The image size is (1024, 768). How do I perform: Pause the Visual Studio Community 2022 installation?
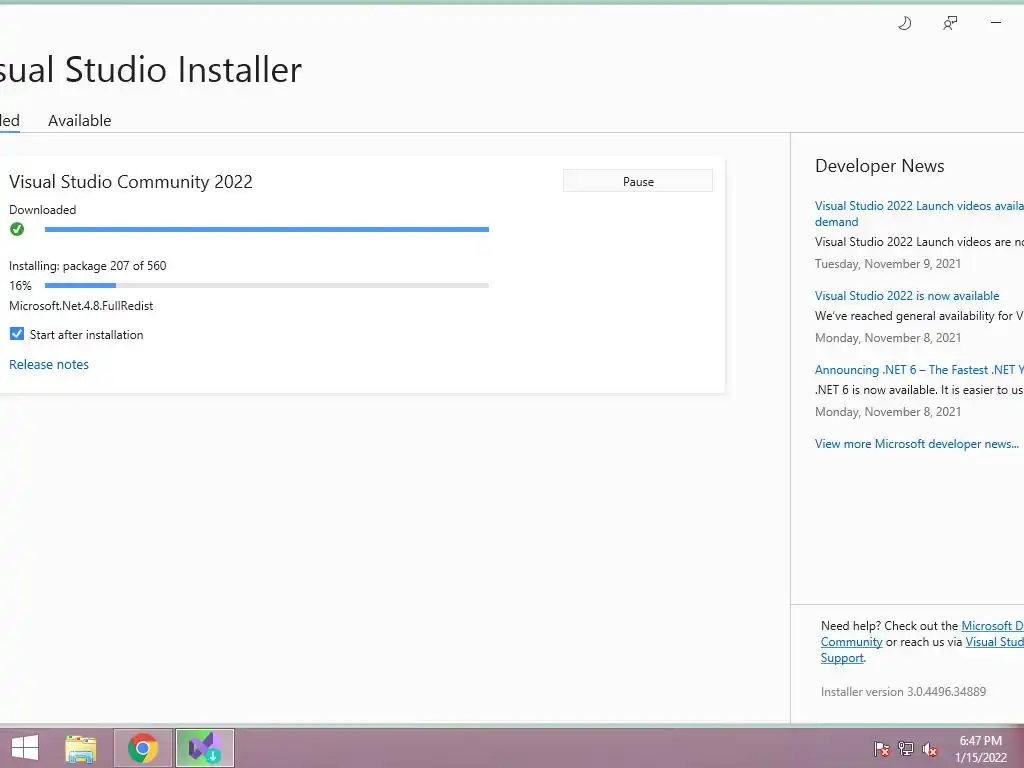(x=638, y=181)
